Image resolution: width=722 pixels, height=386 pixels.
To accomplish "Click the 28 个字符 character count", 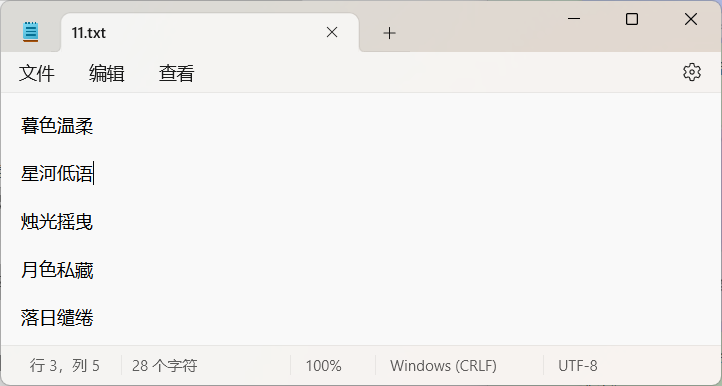I will point(164,366).
